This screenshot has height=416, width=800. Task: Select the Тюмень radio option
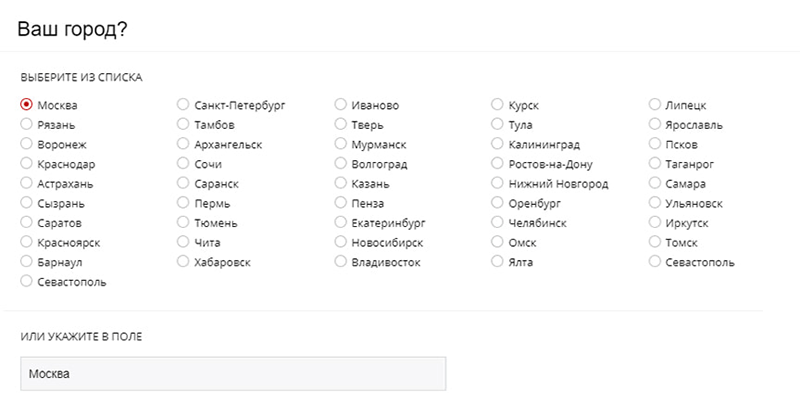coord(183,222)
